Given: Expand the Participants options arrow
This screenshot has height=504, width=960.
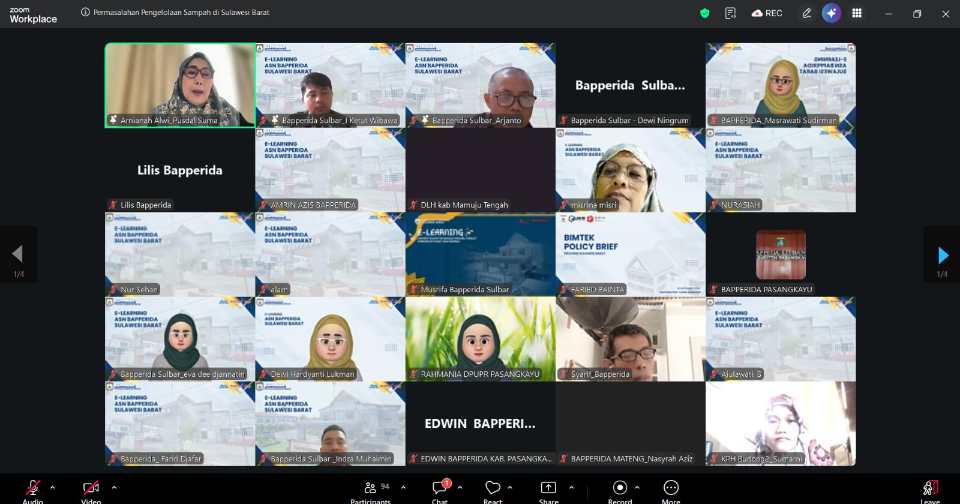Looking at the screenshot, I should pyautogui.click(x=403, y=487).
